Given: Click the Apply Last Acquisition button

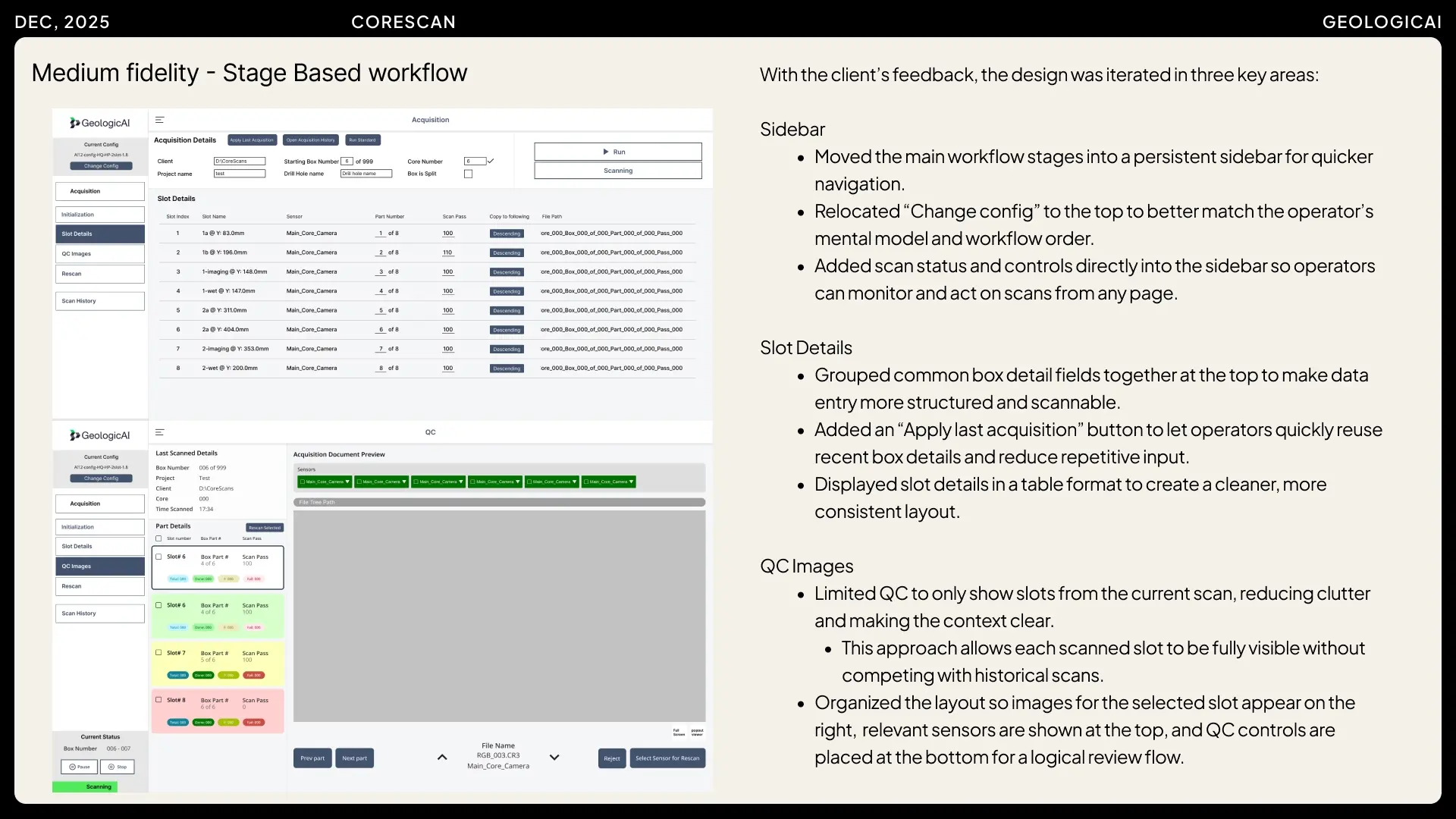Looking at the screenshot, I should tap(252, 140).
